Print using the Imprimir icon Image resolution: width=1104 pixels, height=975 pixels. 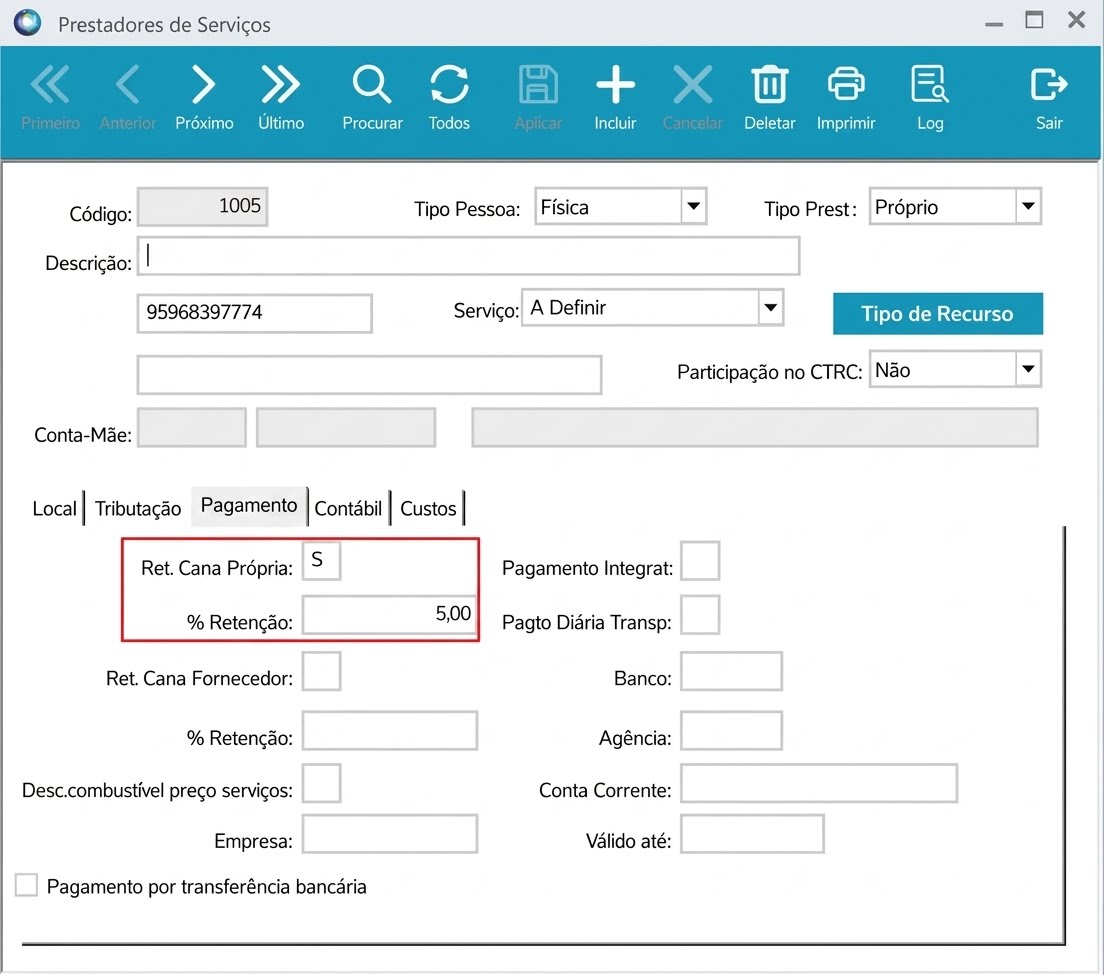point(846,97)
